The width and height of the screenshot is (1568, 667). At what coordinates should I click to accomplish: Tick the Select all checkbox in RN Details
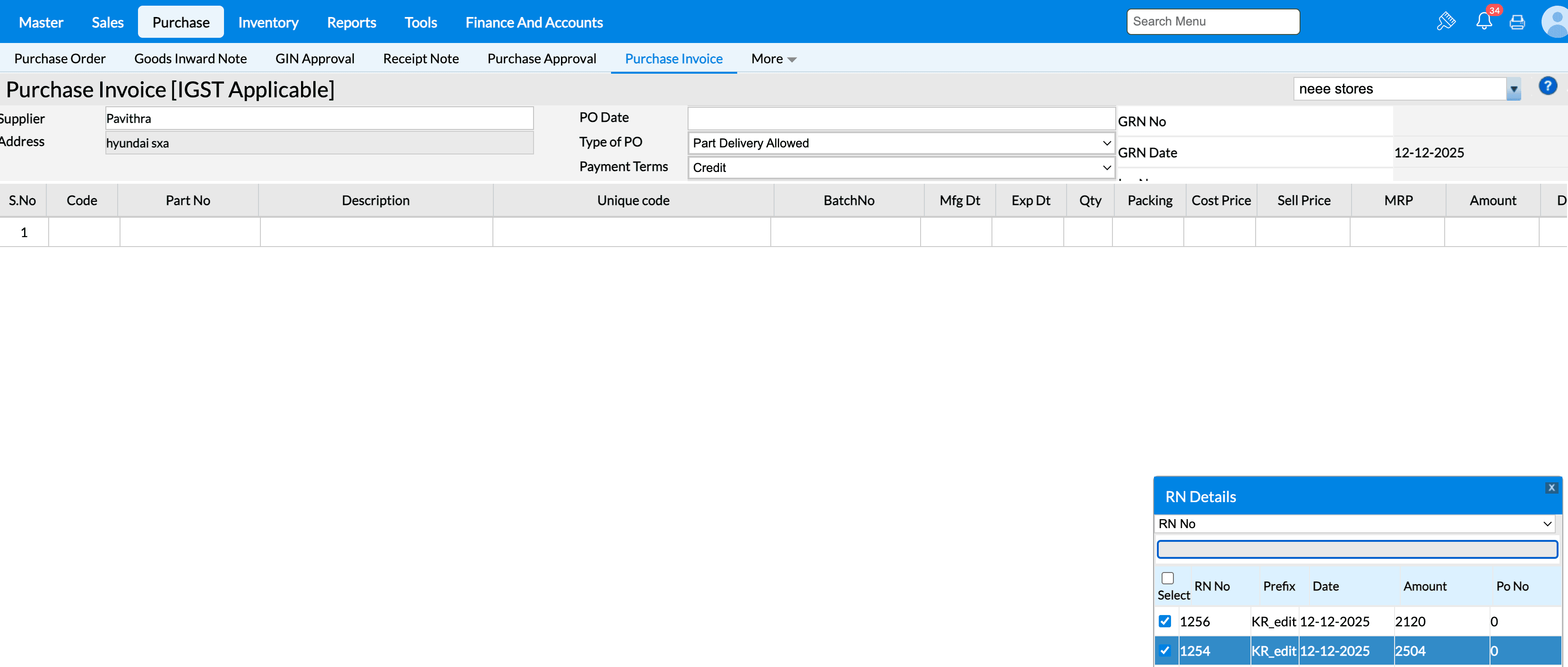(x=1167, y=578)
